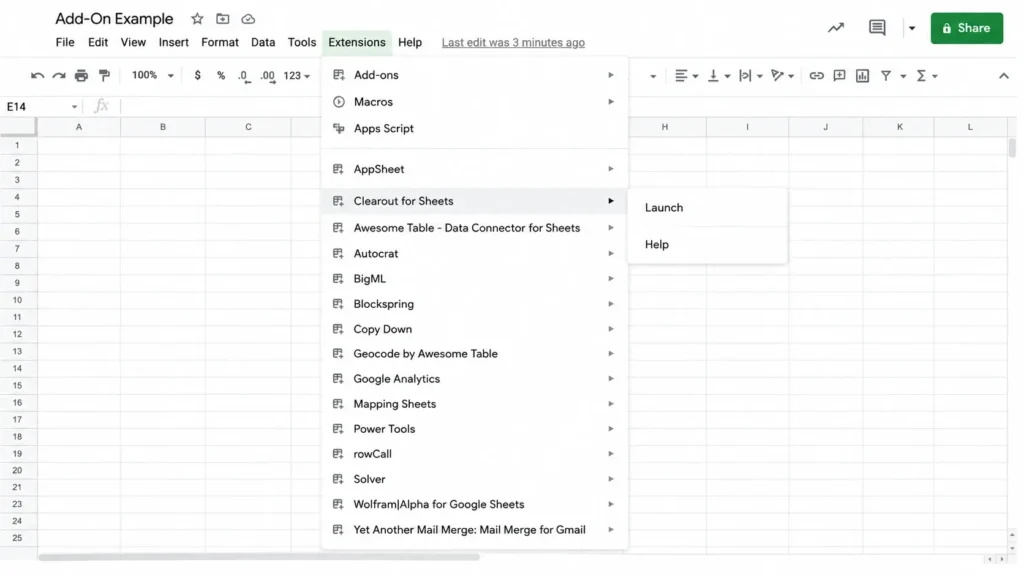1024x576 pixels.
Task: Click the insert chart icon
Action: (x=862, y=76)
